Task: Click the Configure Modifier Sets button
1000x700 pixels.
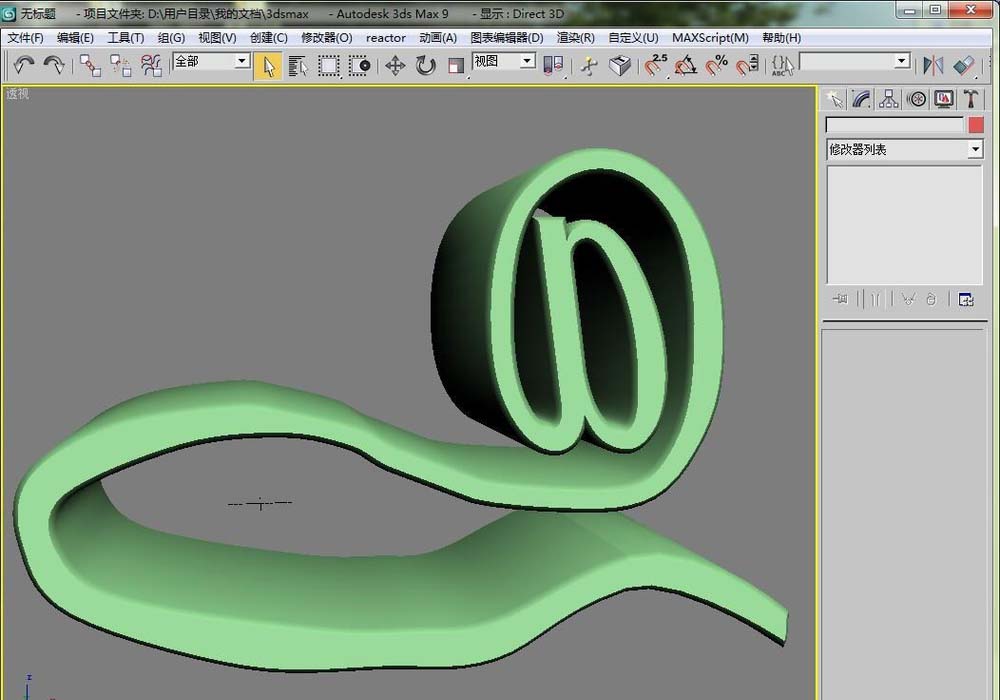Action: 966,299
